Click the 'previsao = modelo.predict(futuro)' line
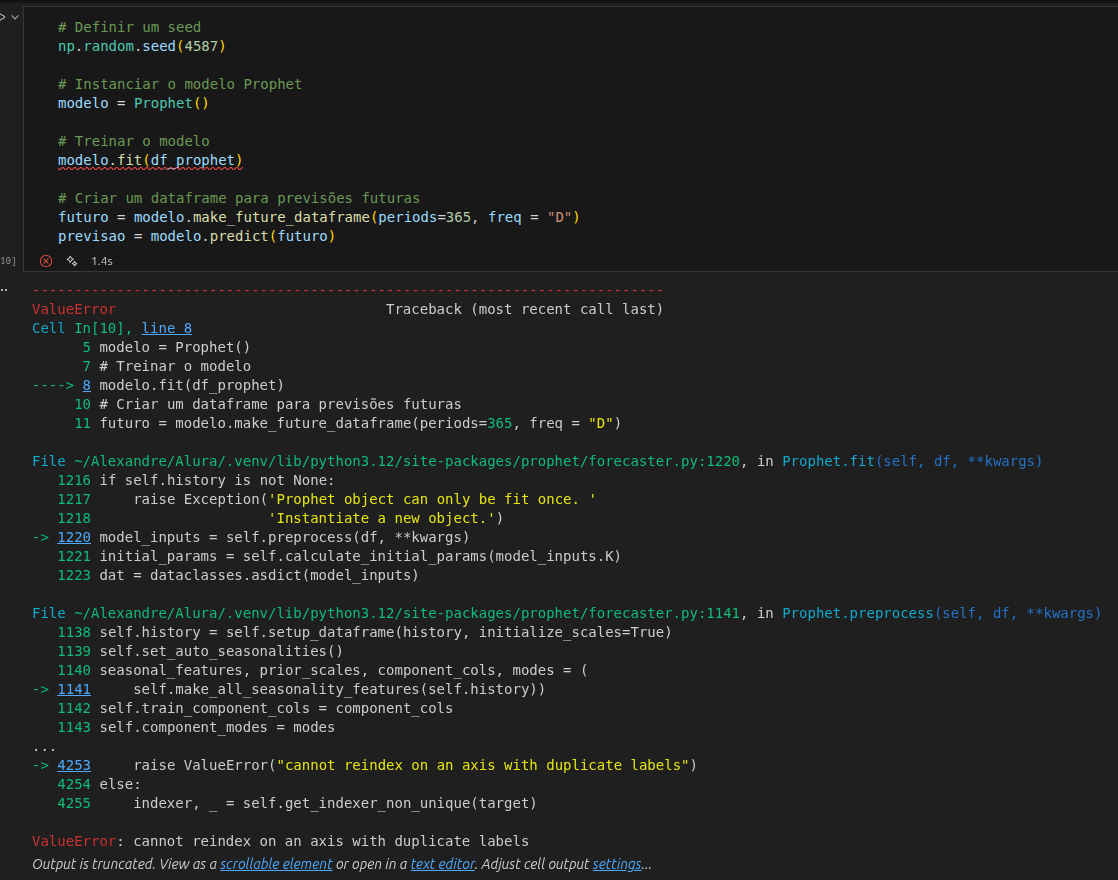The image size is (1118, 880). (x=196, y=236)
